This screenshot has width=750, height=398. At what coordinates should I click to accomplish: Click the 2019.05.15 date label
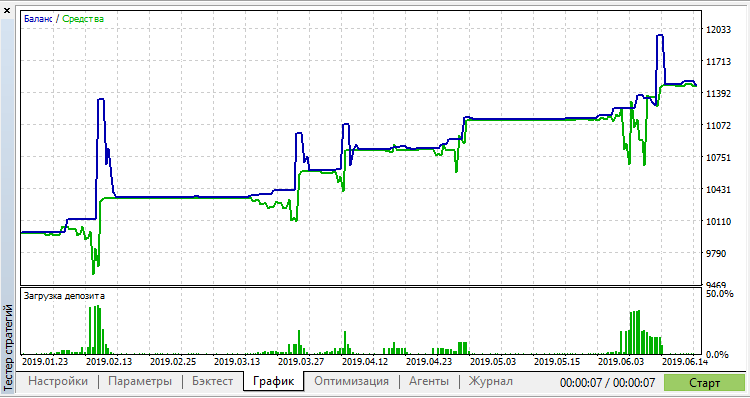pyautogui.click(x=557, y=361)
